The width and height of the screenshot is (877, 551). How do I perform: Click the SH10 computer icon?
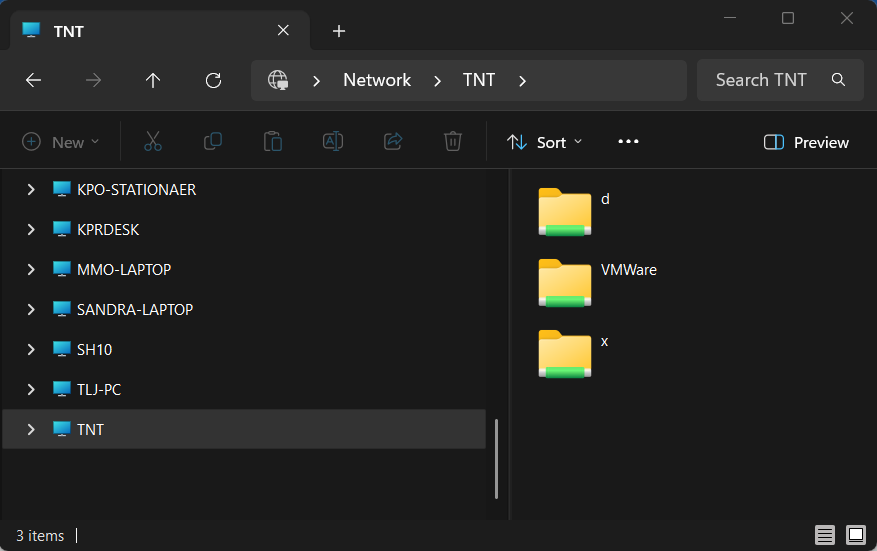62,349
